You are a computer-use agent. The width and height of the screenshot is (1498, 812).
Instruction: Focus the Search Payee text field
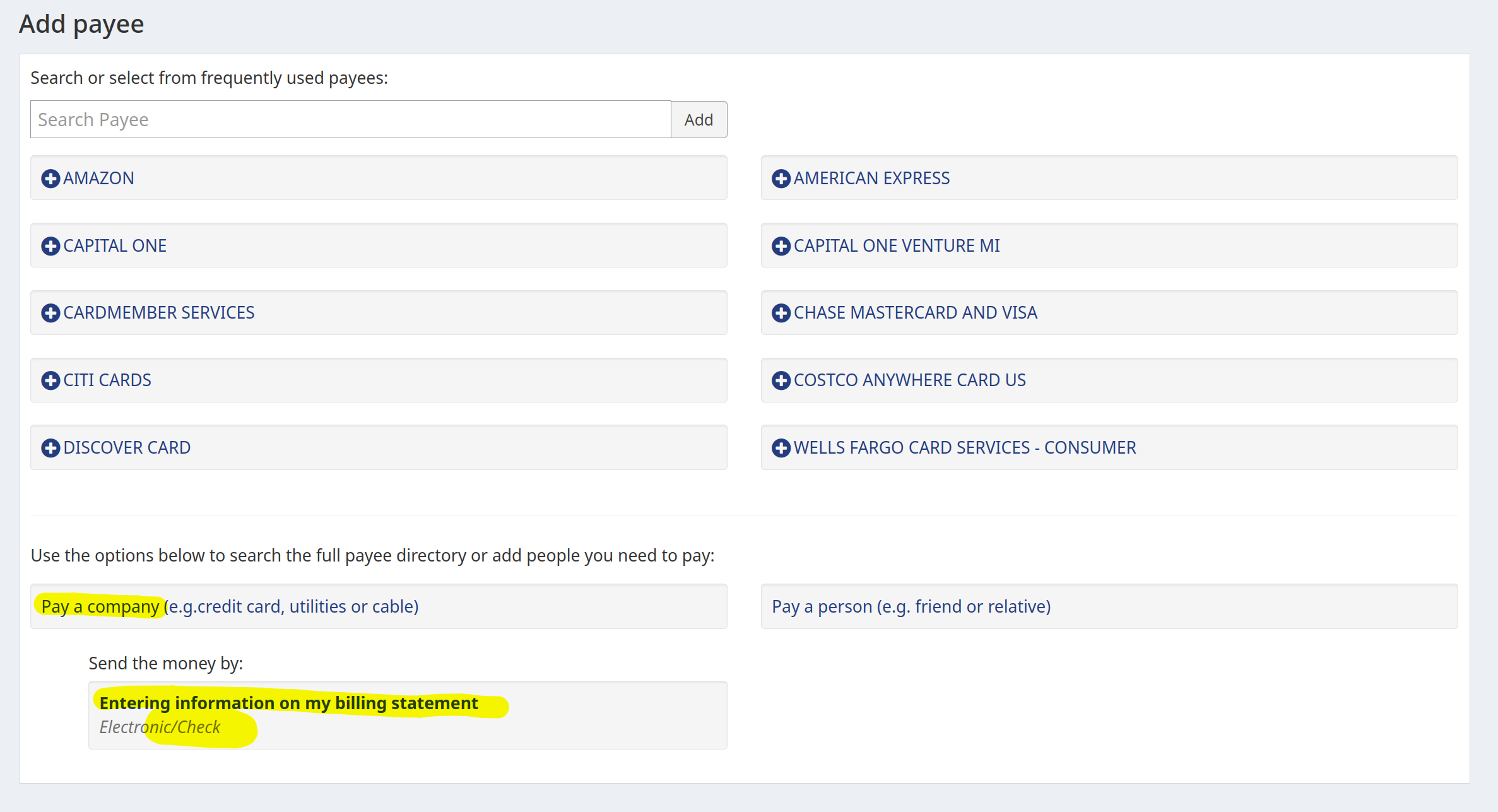[x=350, y=120]
